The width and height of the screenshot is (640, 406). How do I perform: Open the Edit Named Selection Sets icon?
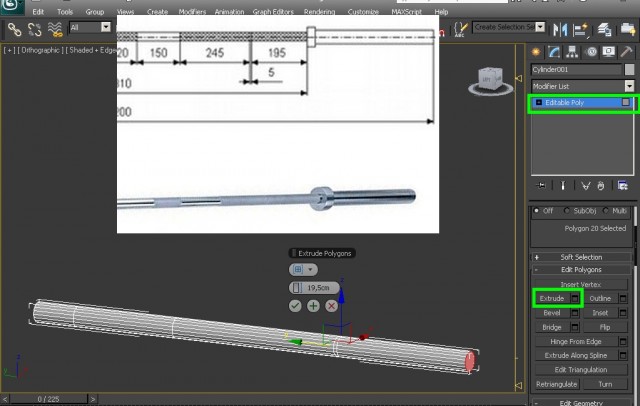click(460, 29)
